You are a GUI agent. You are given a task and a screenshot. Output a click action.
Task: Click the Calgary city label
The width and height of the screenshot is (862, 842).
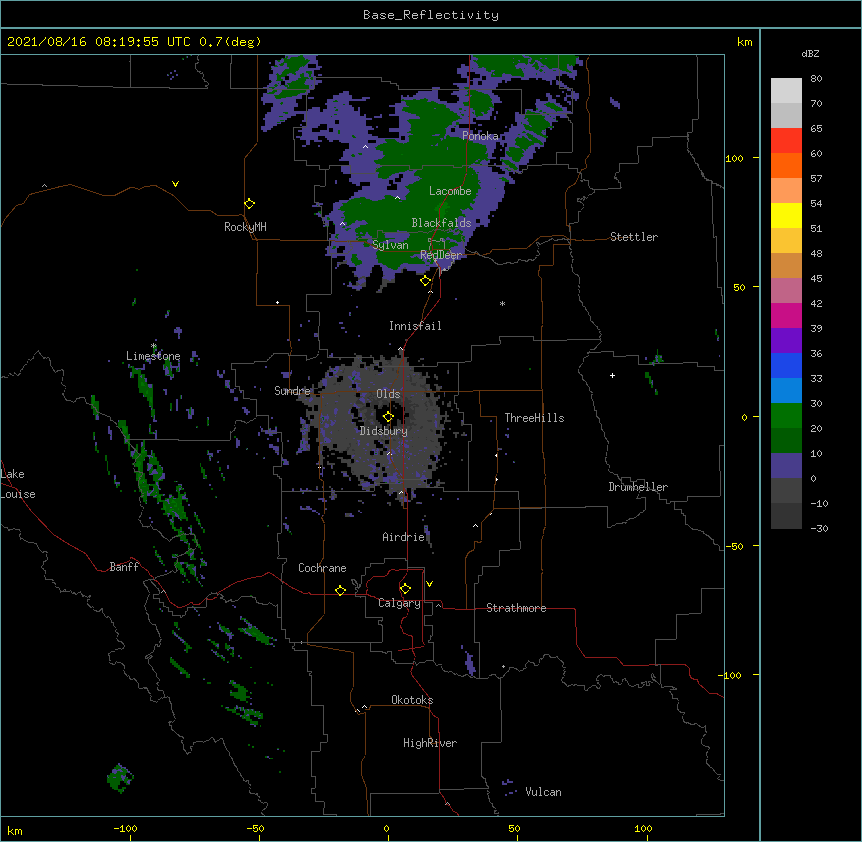(399, 603)
